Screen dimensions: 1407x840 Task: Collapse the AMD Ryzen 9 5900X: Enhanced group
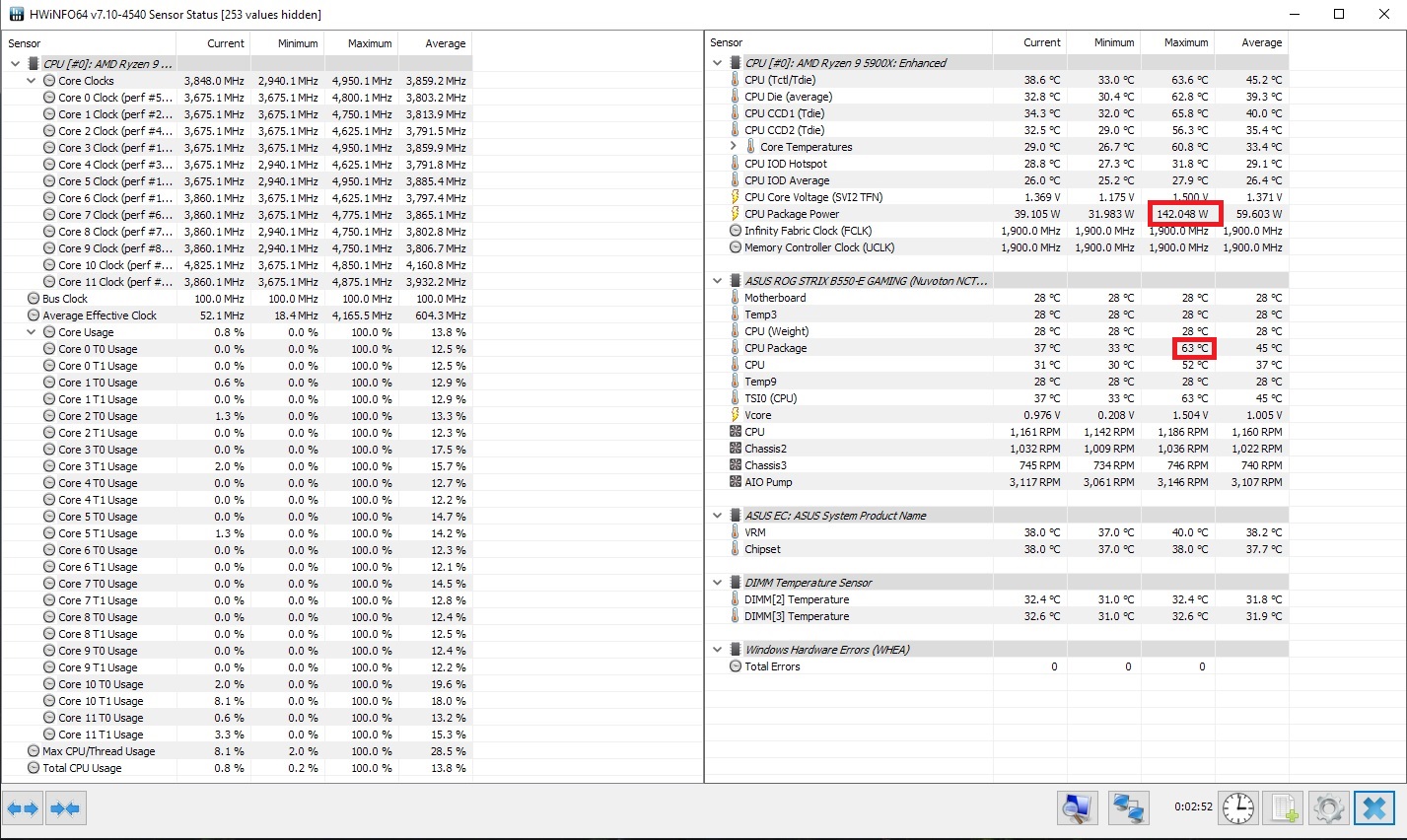coord(717,63)
